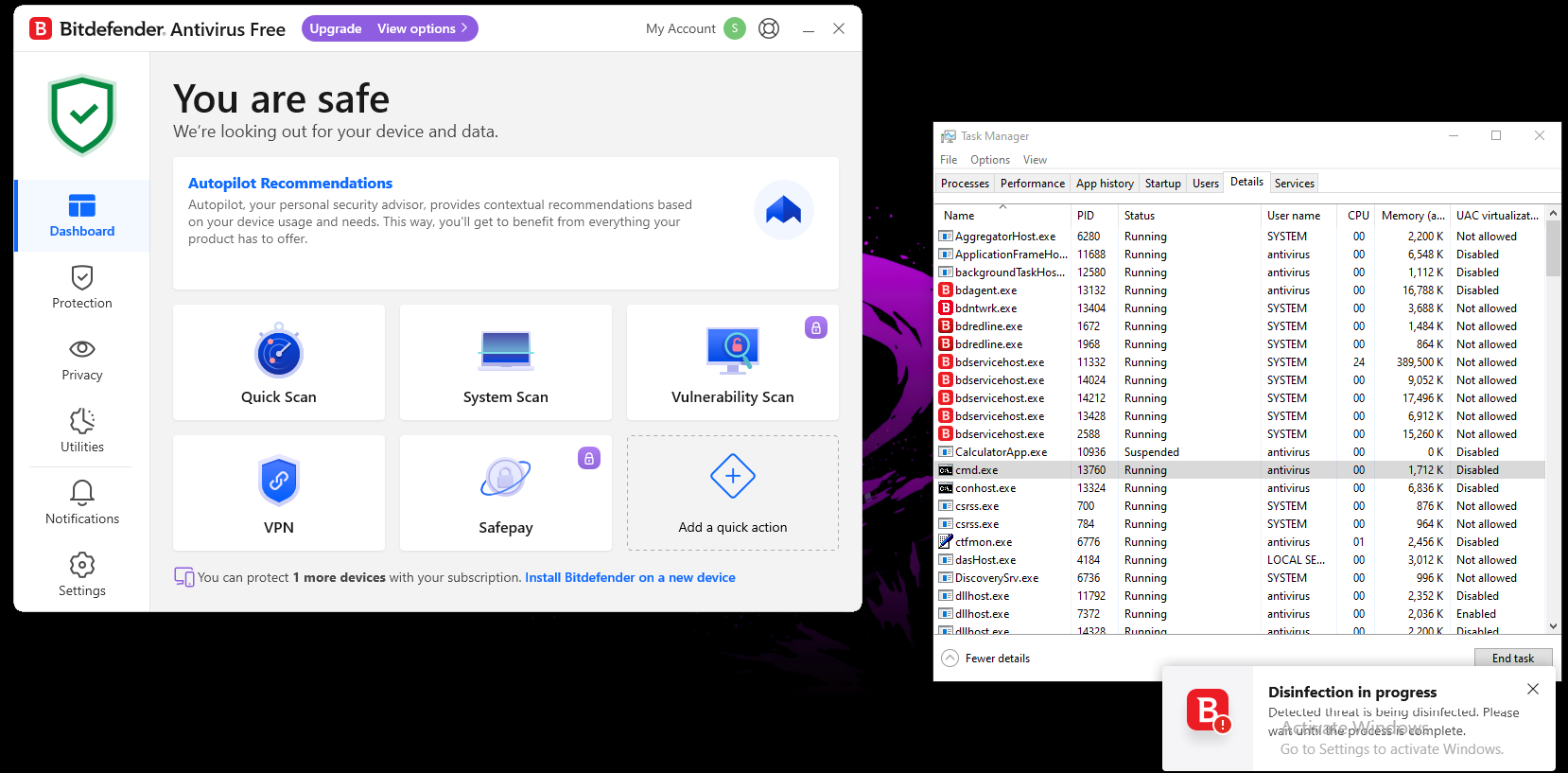
Task: Click the cmd.exe process icon
Action: click(x=946, y=470)
